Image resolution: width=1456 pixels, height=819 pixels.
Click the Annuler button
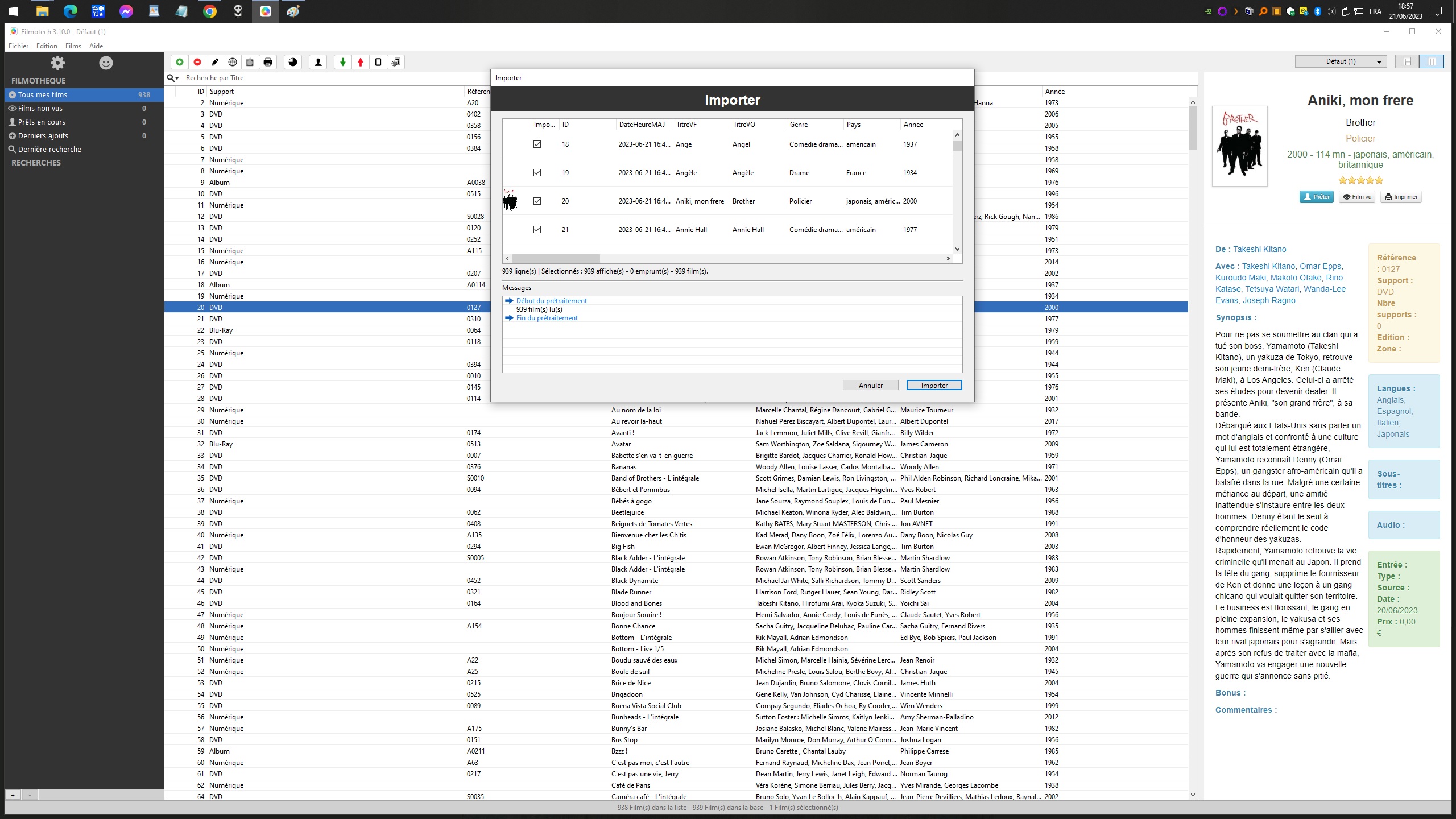[870, 386]
